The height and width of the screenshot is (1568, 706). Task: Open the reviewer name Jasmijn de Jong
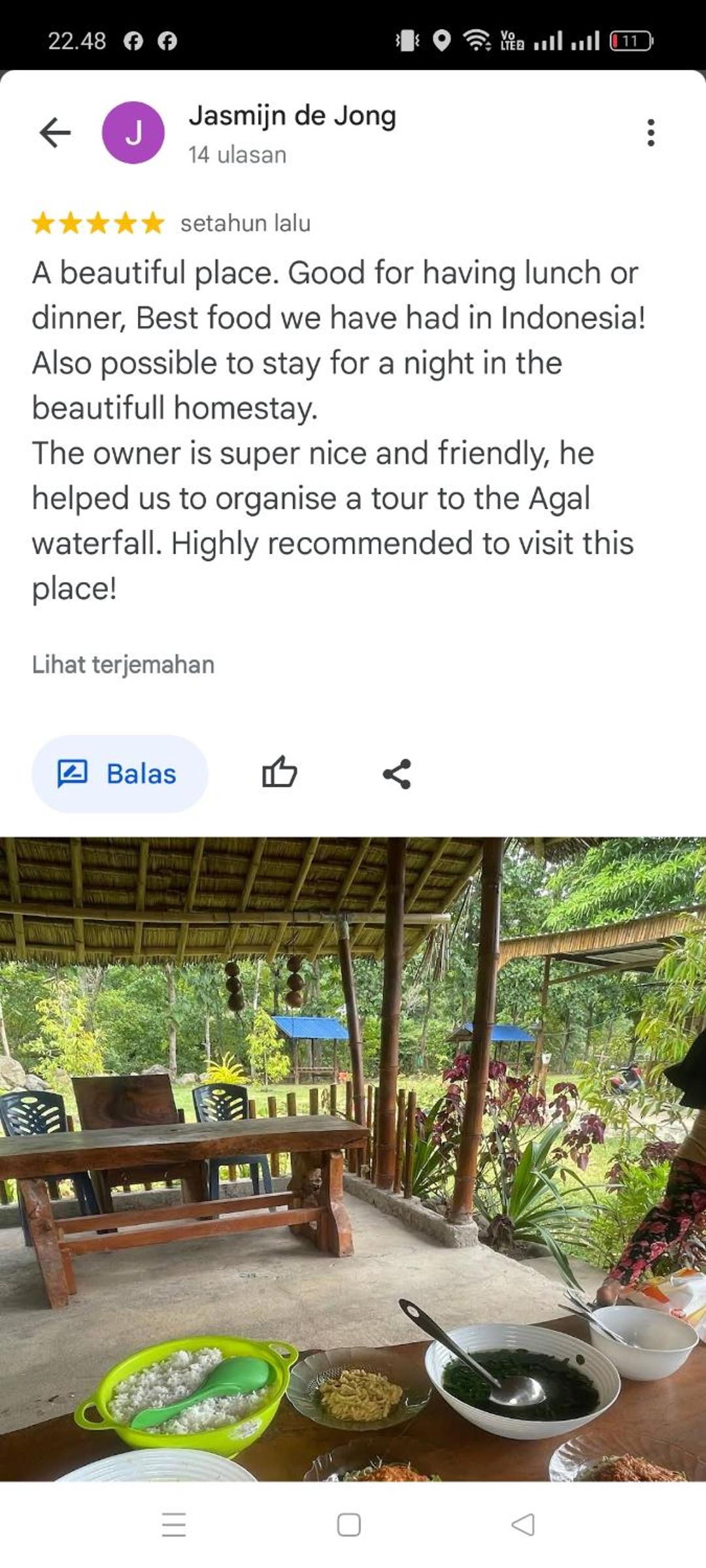[x=292, y=116]
